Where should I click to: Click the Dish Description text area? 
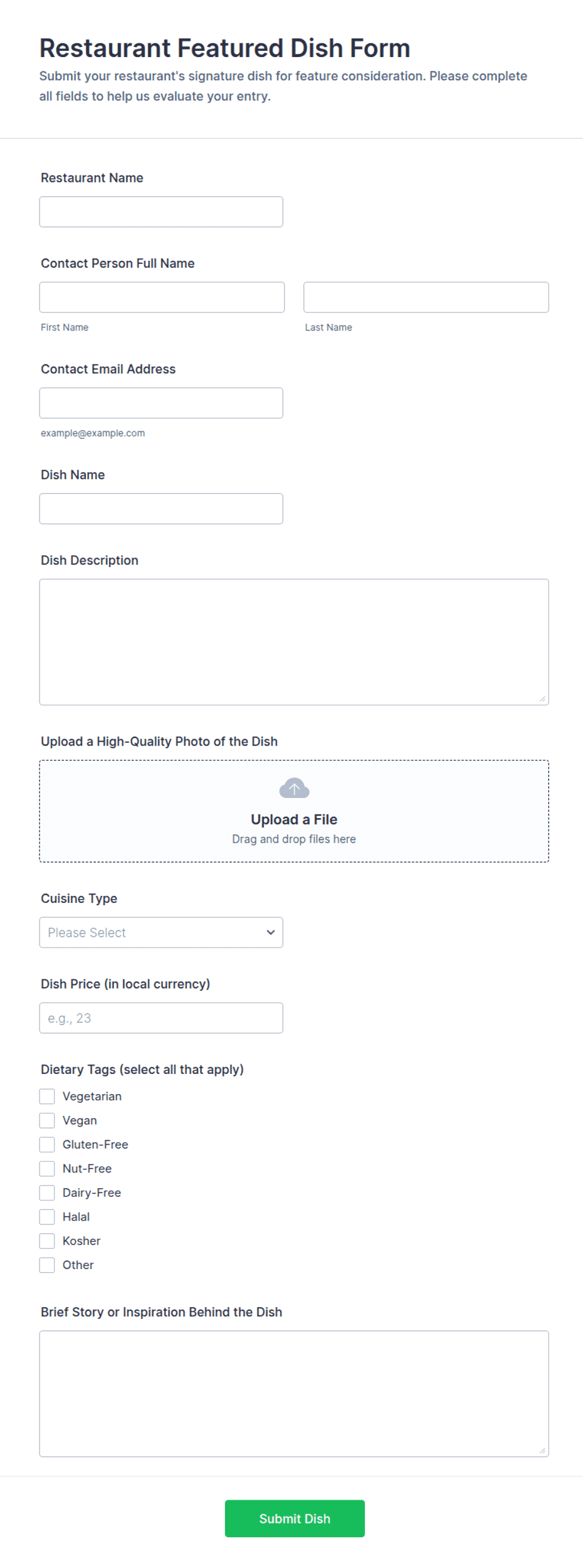294,642
